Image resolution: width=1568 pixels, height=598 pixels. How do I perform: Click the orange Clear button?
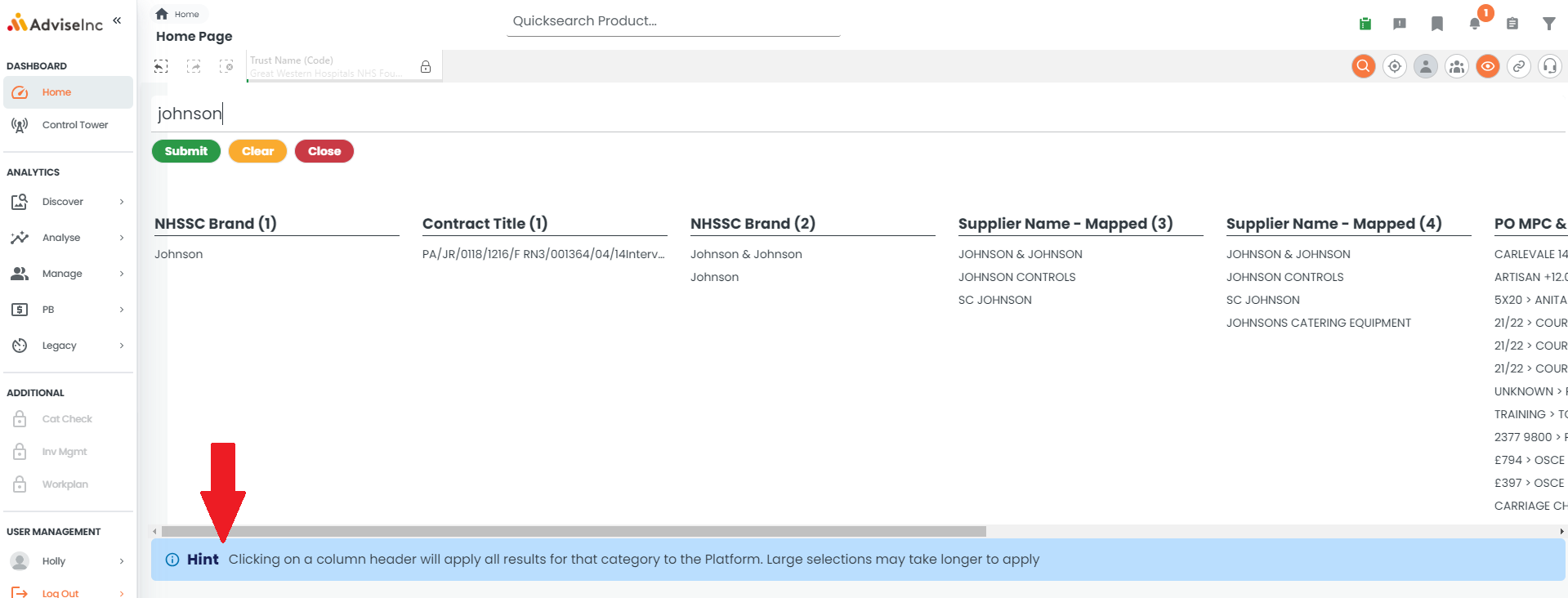click(257, 151)
